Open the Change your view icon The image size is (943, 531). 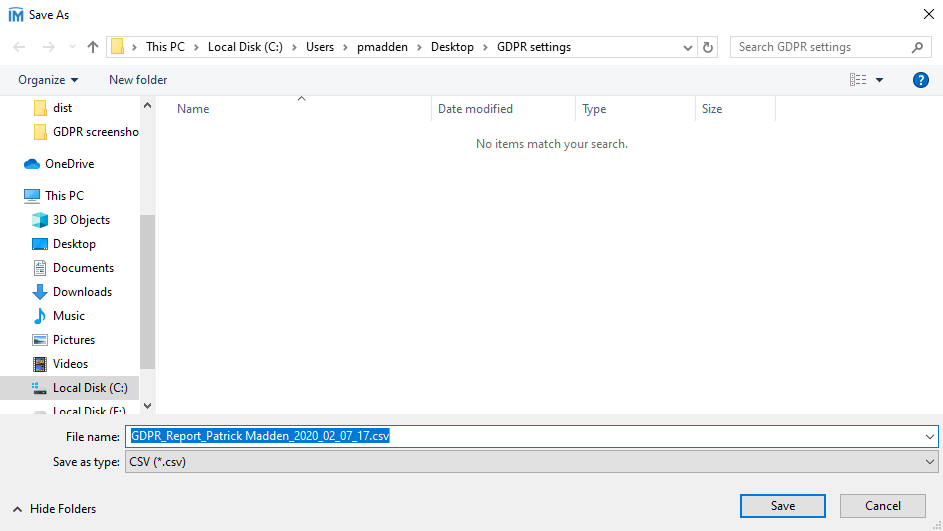click(x=858, y=80)
